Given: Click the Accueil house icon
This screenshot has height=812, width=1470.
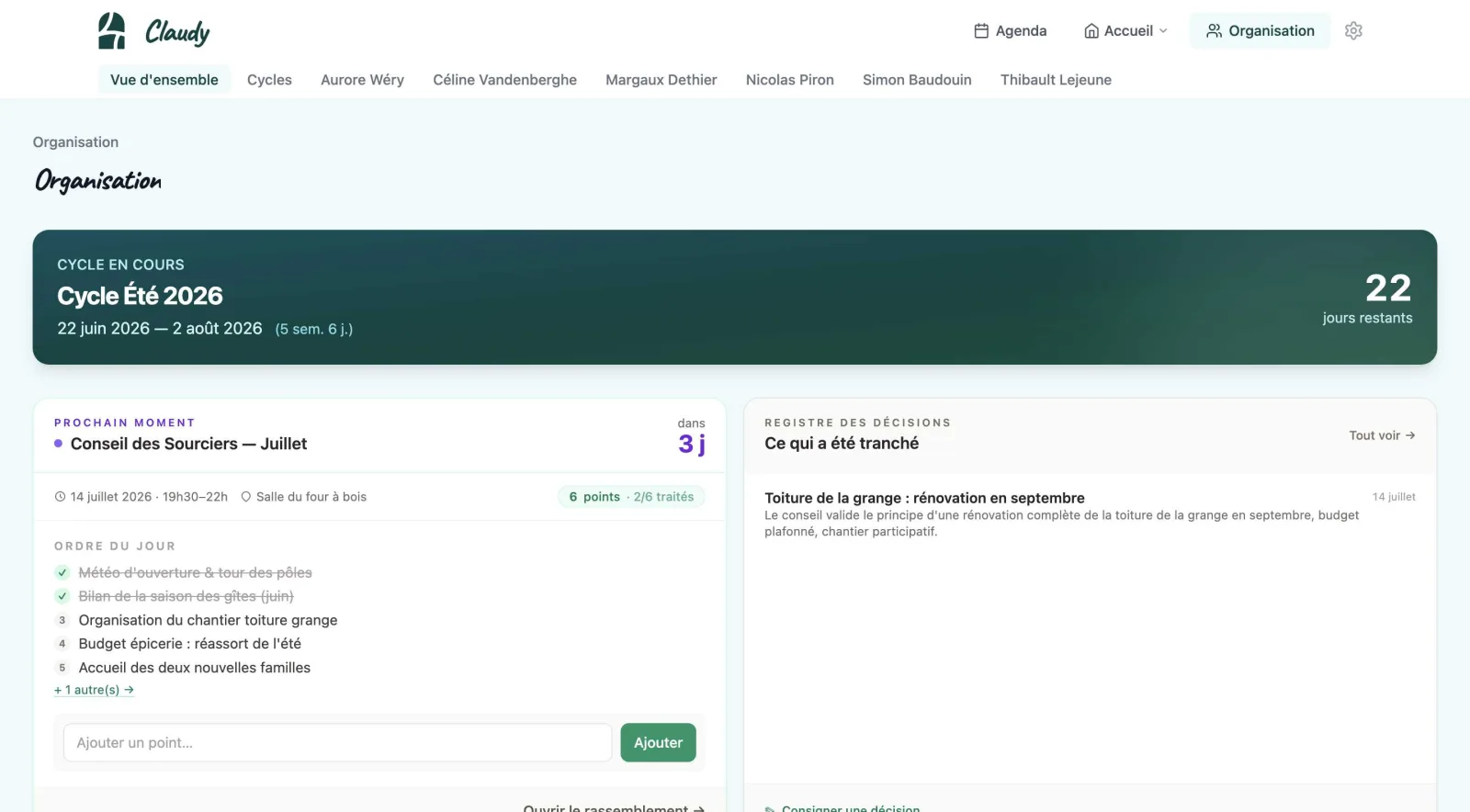Looking at the screenshot, I should pos(1091,30).
